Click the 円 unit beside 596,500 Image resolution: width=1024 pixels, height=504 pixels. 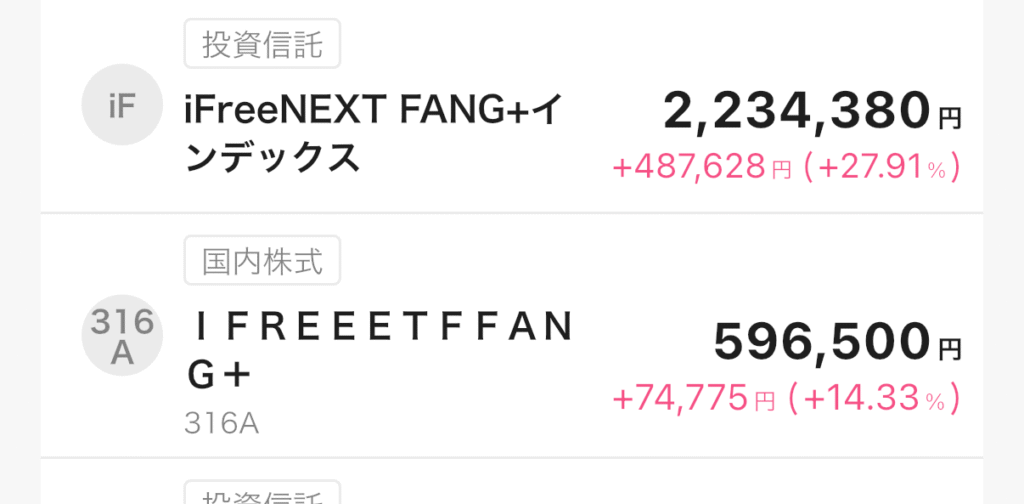tap(950, 351)
